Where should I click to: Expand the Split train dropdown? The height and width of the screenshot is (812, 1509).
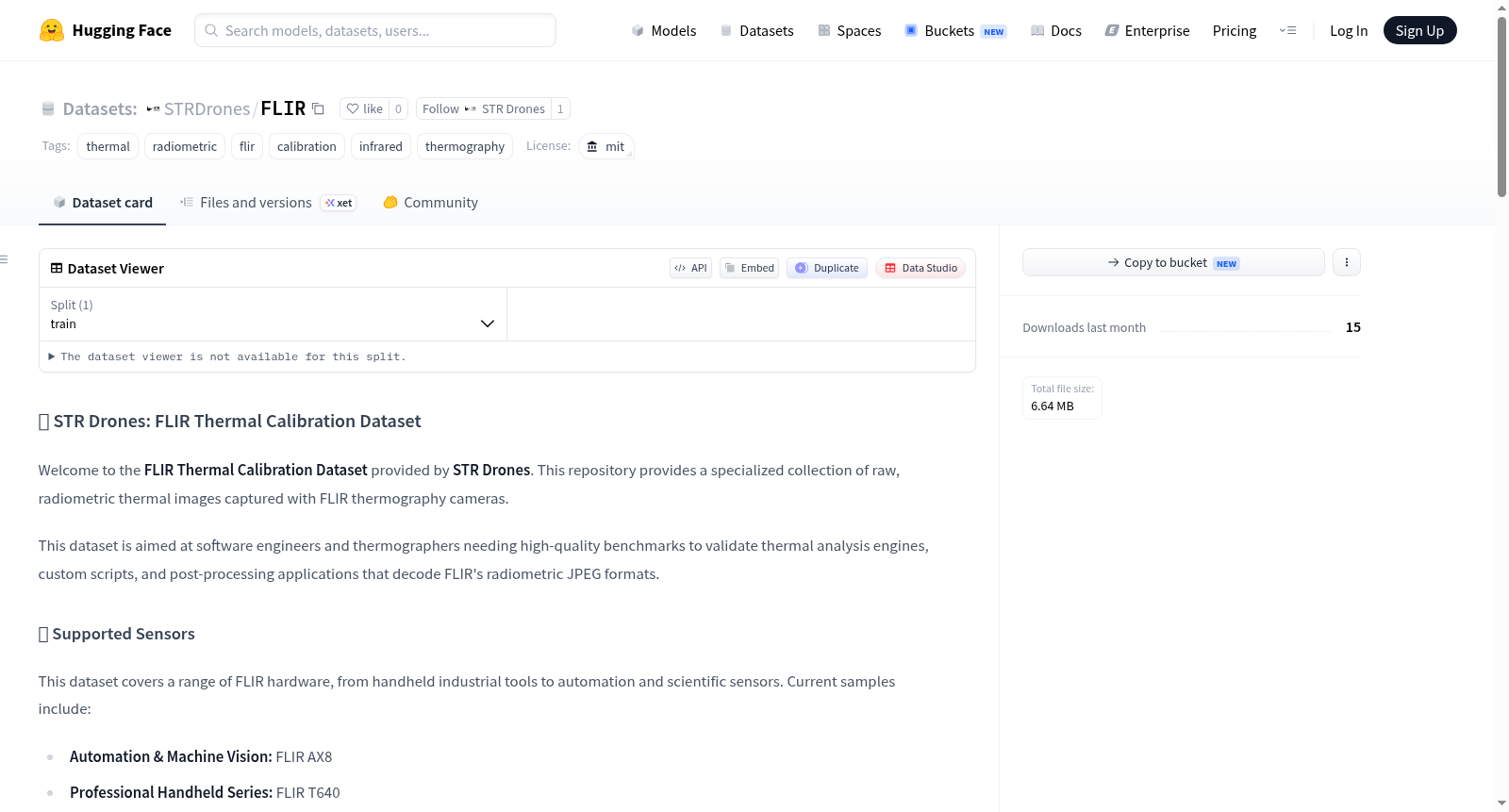click(x=273, y=314)
